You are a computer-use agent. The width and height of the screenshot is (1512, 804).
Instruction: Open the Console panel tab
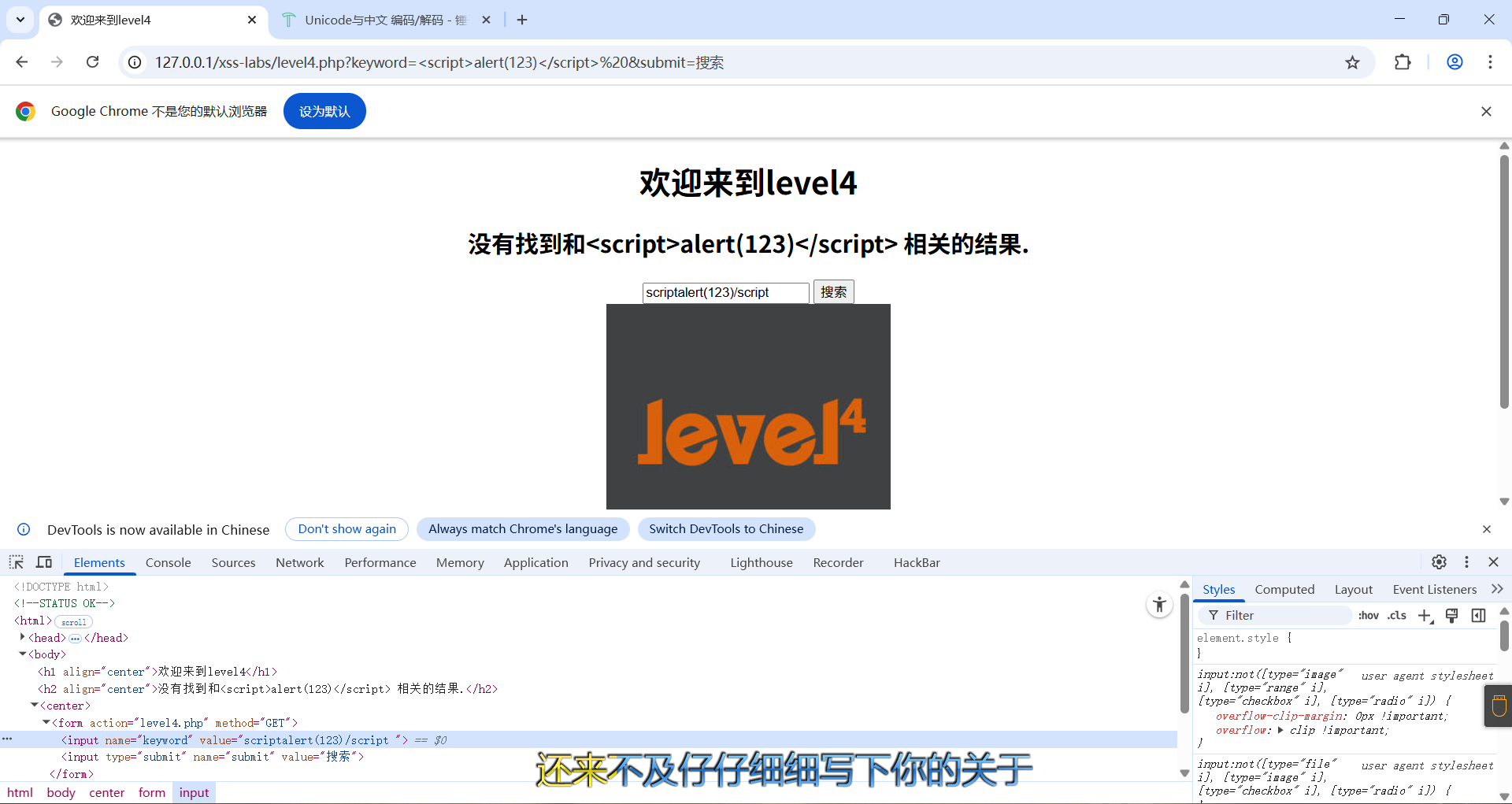point(169,562)
